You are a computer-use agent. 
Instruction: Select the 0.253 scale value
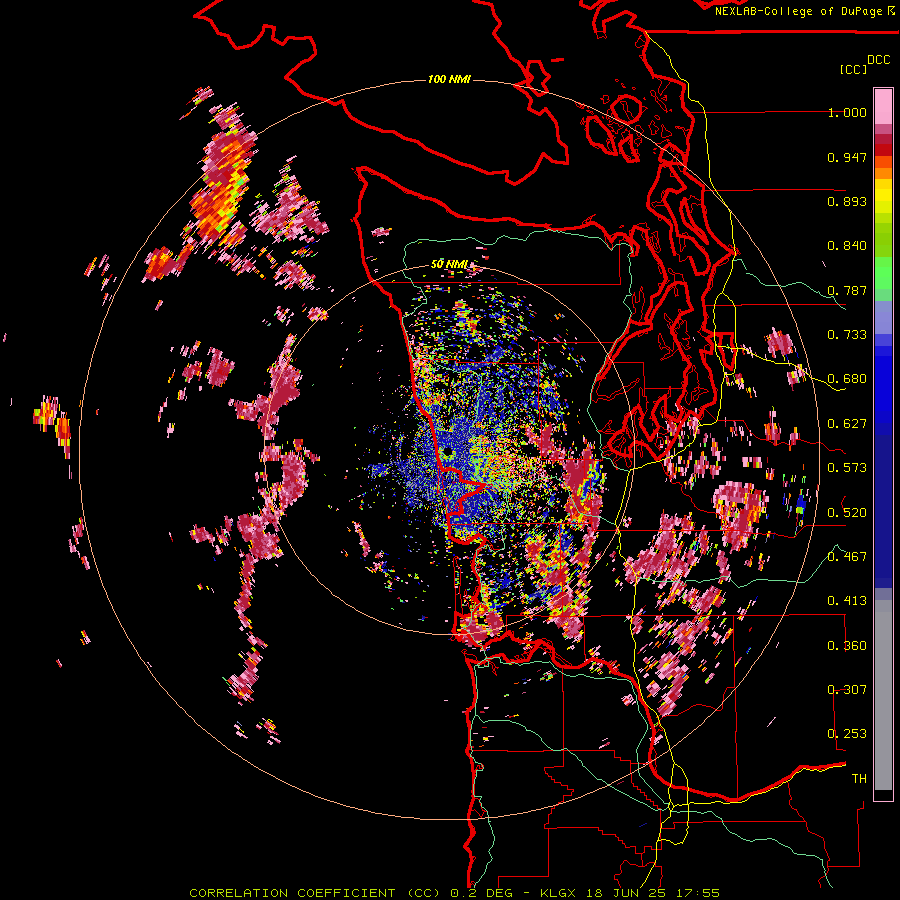(x=847, y=734)
